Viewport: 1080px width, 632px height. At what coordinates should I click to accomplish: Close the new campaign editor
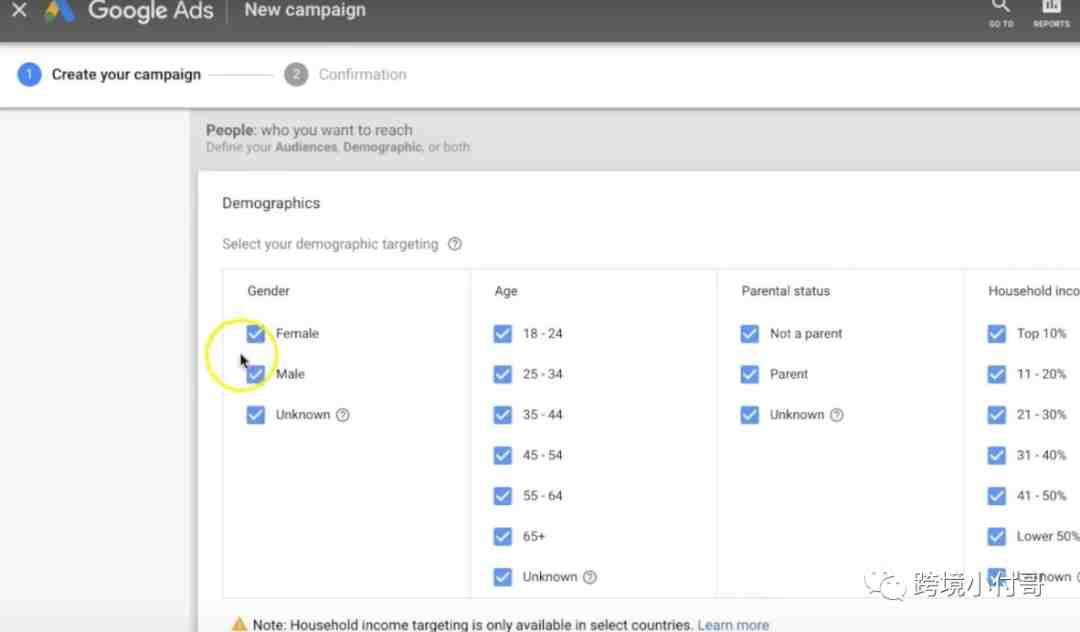[x=19, y=10]
